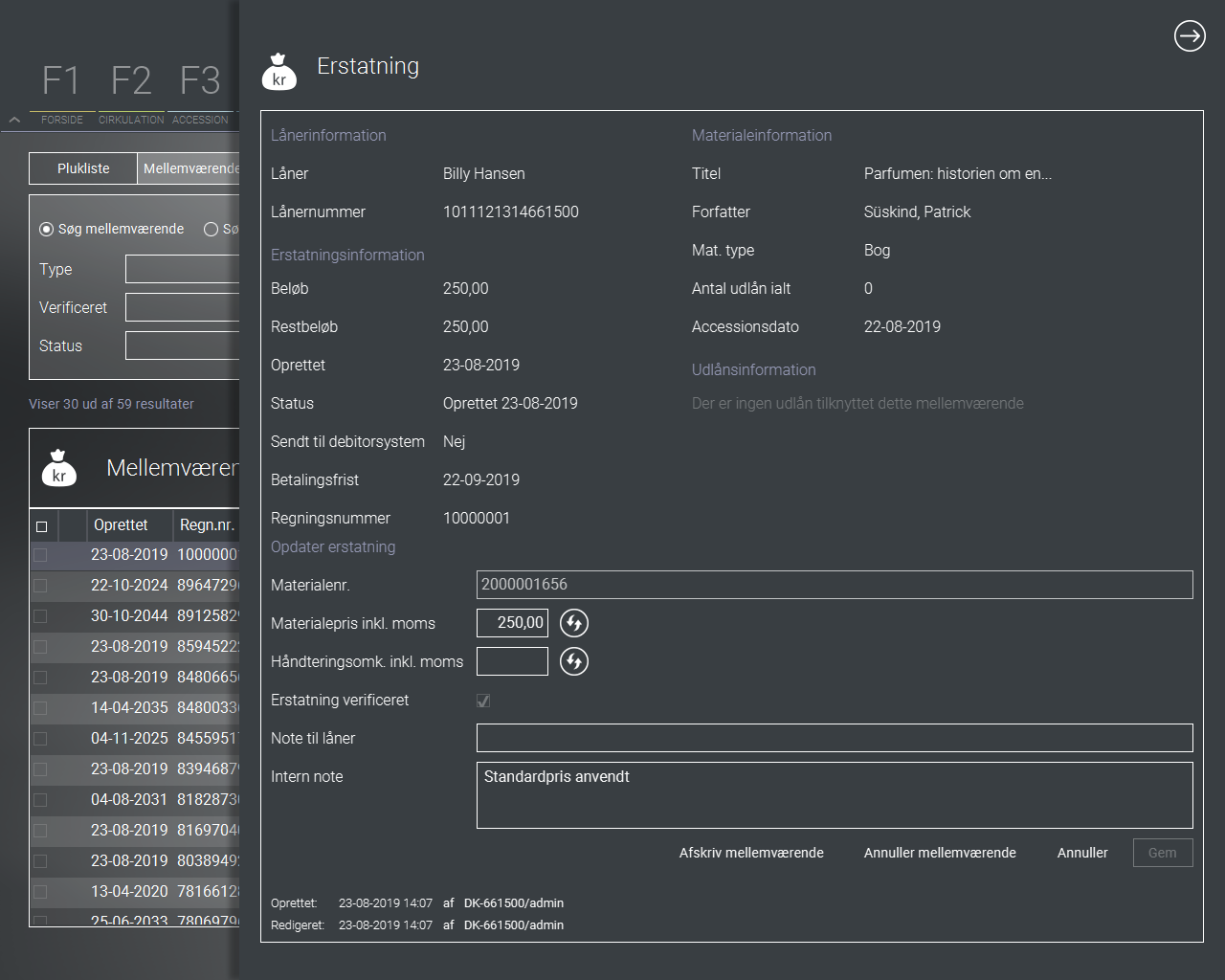1225x980 pixels.
Task: Click Annuller mellemværende button
Action: point(940,853)
